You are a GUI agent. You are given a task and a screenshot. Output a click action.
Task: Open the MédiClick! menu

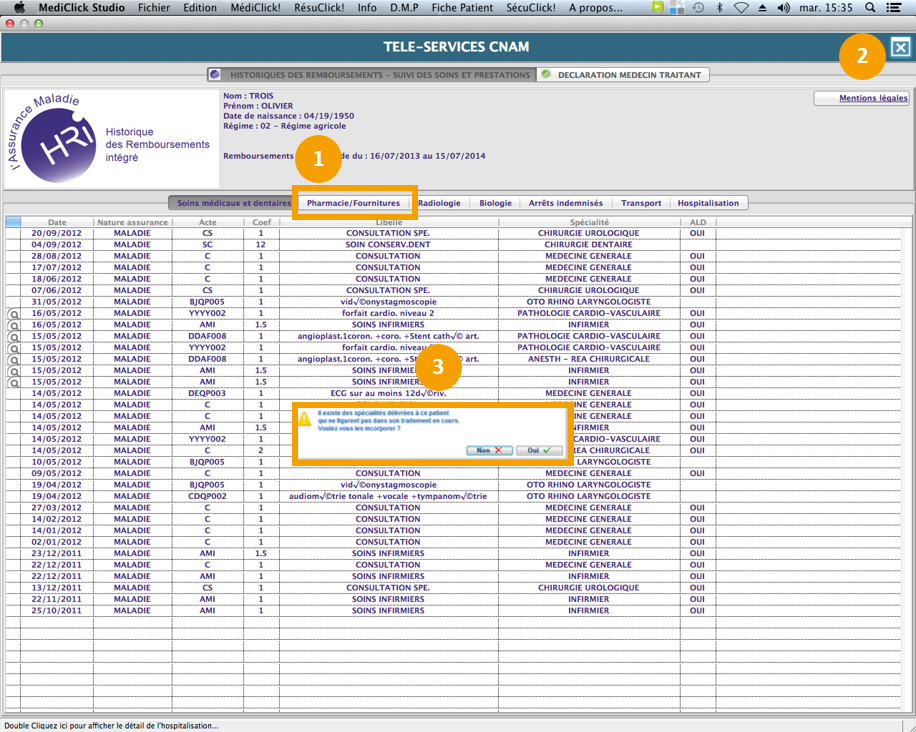coord(255,8)
